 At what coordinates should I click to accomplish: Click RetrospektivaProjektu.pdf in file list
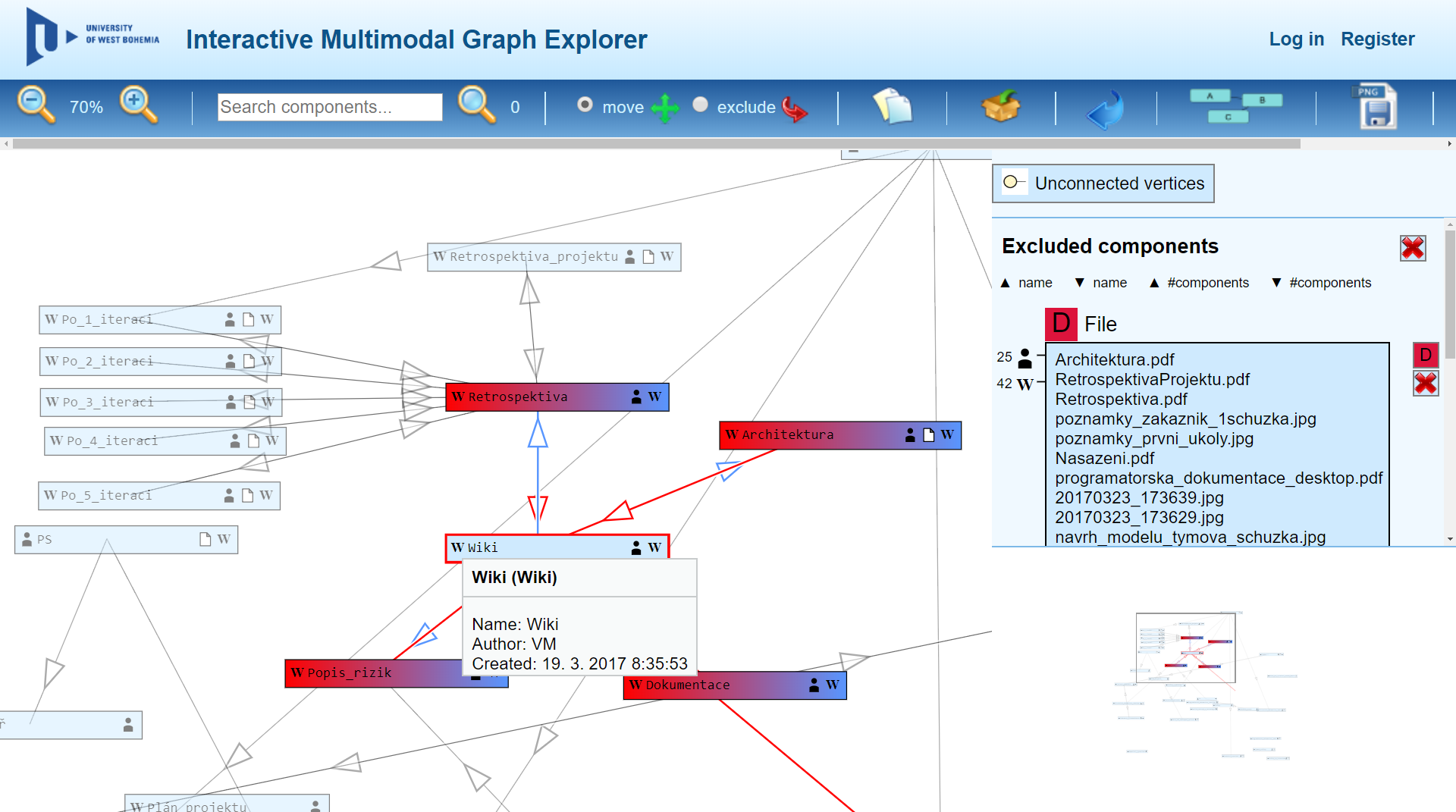[1152, 379]
